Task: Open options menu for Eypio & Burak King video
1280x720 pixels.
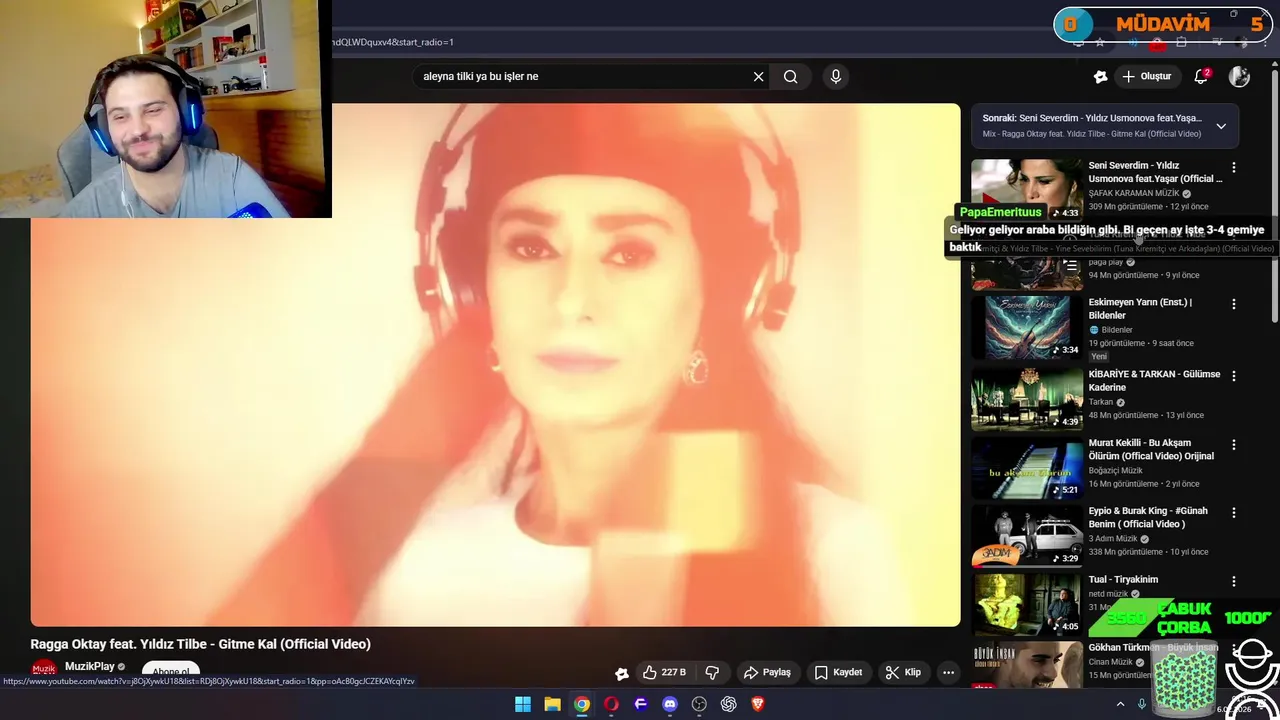Action: (x=1233, y=512)
